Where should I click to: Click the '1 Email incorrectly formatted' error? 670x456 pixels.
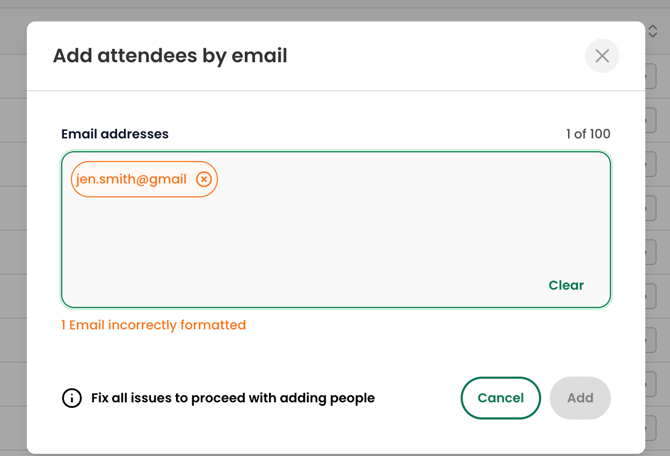pyautogui.click(x=153, y=325)
